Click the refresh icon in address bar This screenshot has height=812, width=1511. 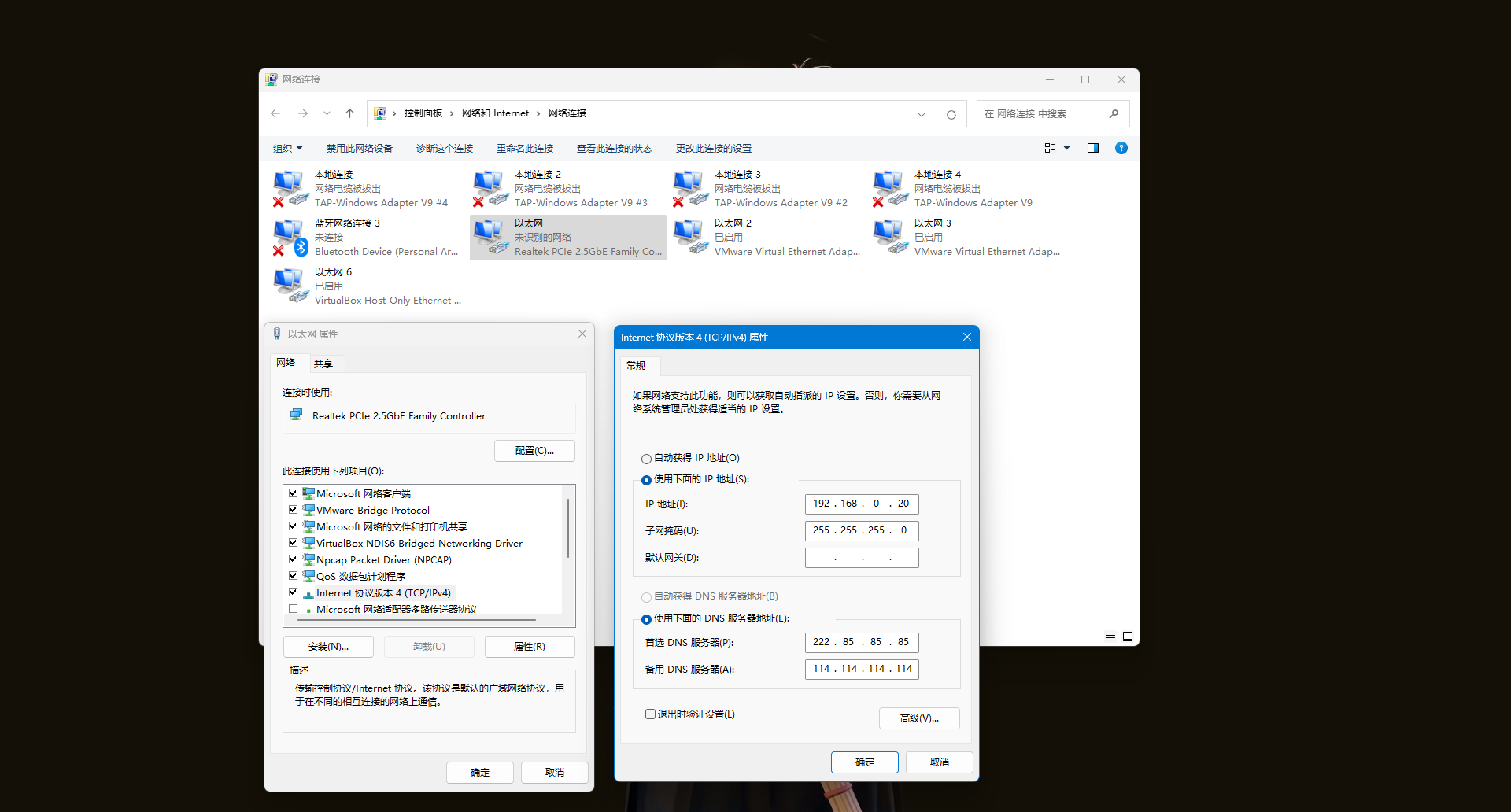tap(951, 114)
